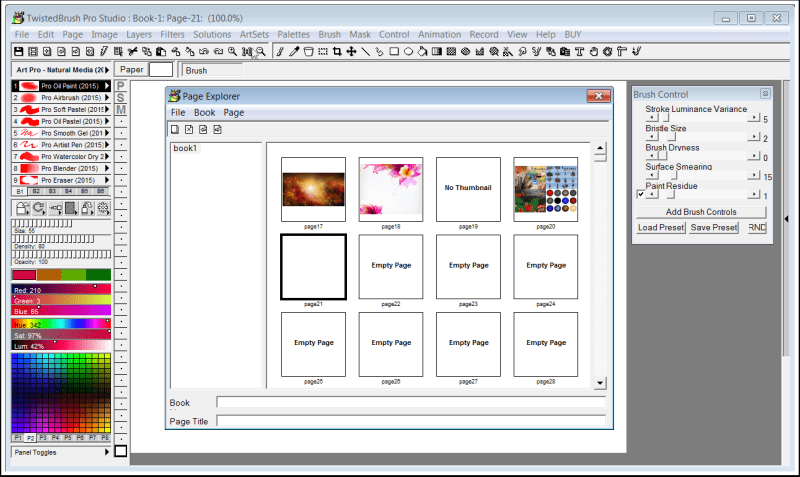Toggle the M panel button
800x477 pixels.
[x=121, y=109]
